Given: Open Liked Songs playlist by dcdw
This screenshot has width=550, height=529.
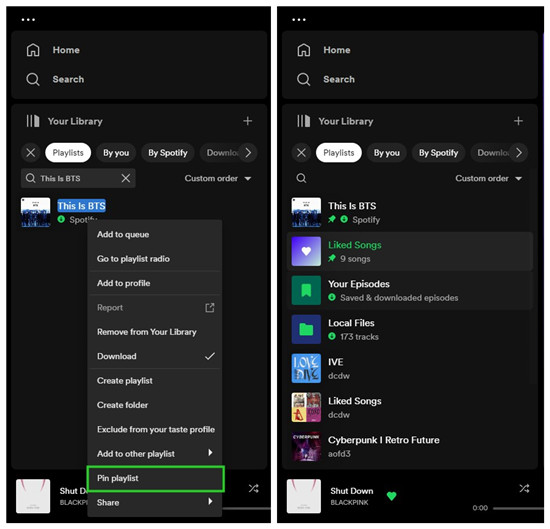Looking at the screenshot, I should [410, 407].
